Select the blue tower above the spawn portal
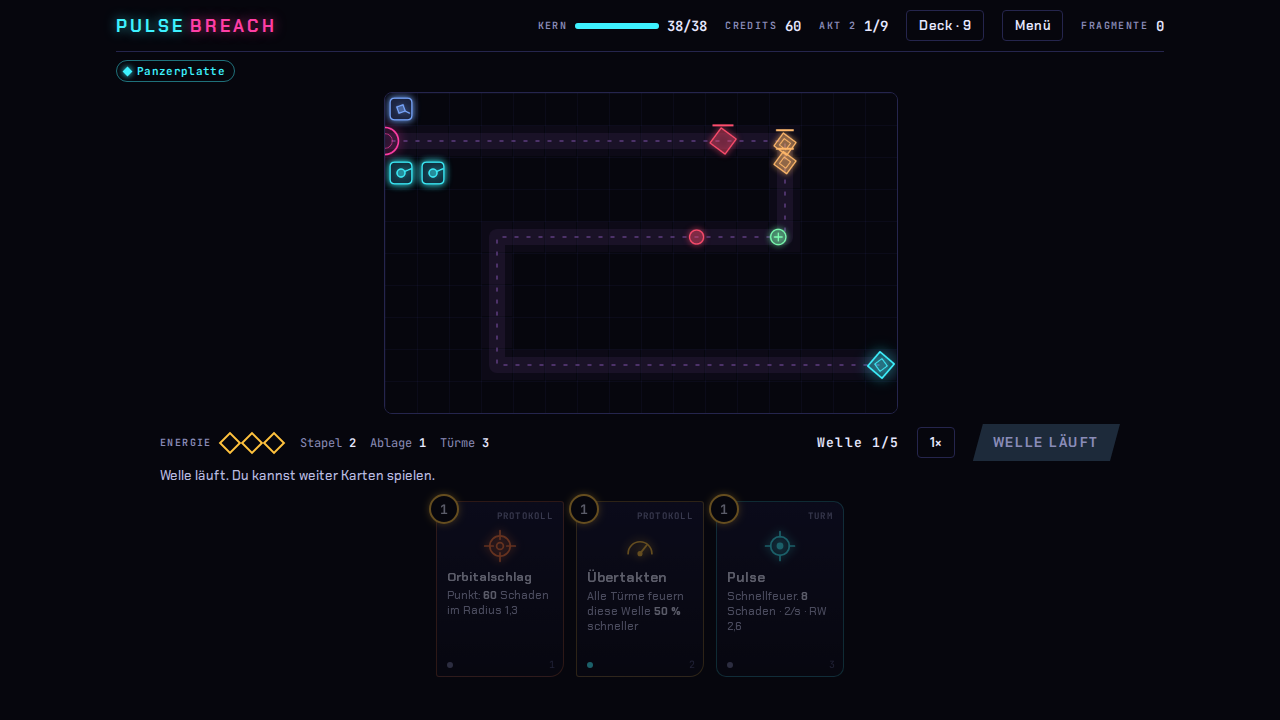This screenshot has width=1280, height=720. (401, 109)
